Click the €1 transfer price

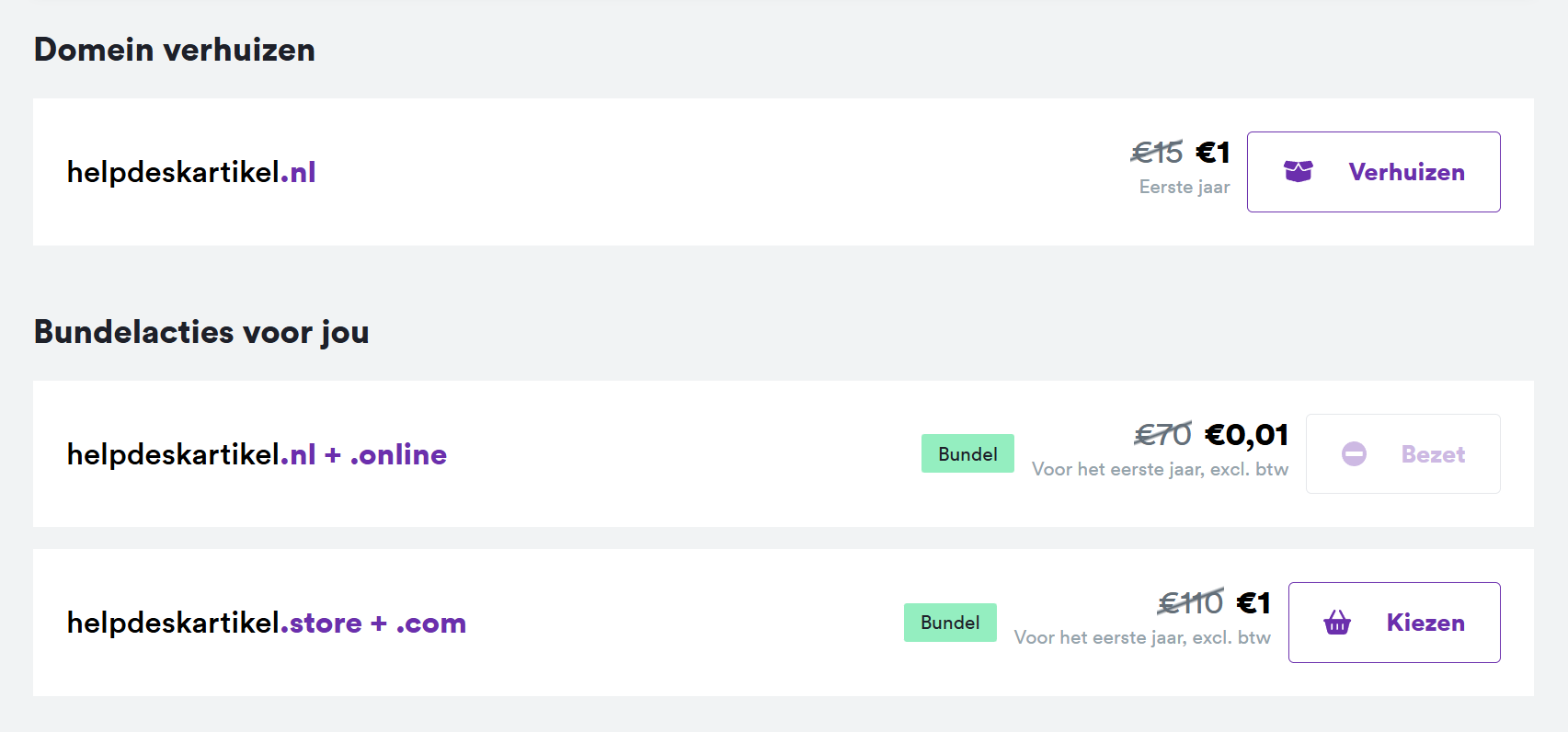point(1213,152)
